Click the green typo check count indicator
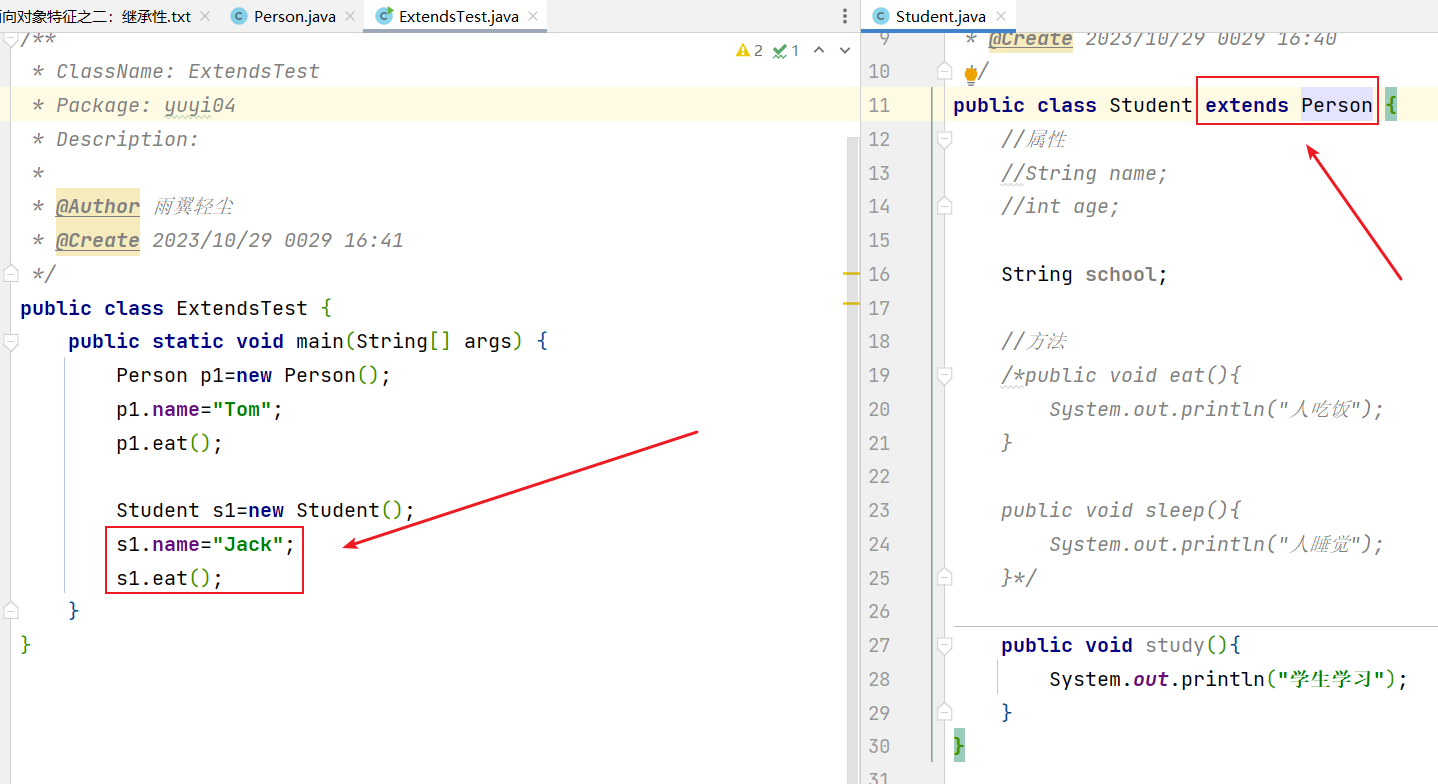Screen dimensions: 1438x784 click(x=786, y=50)
